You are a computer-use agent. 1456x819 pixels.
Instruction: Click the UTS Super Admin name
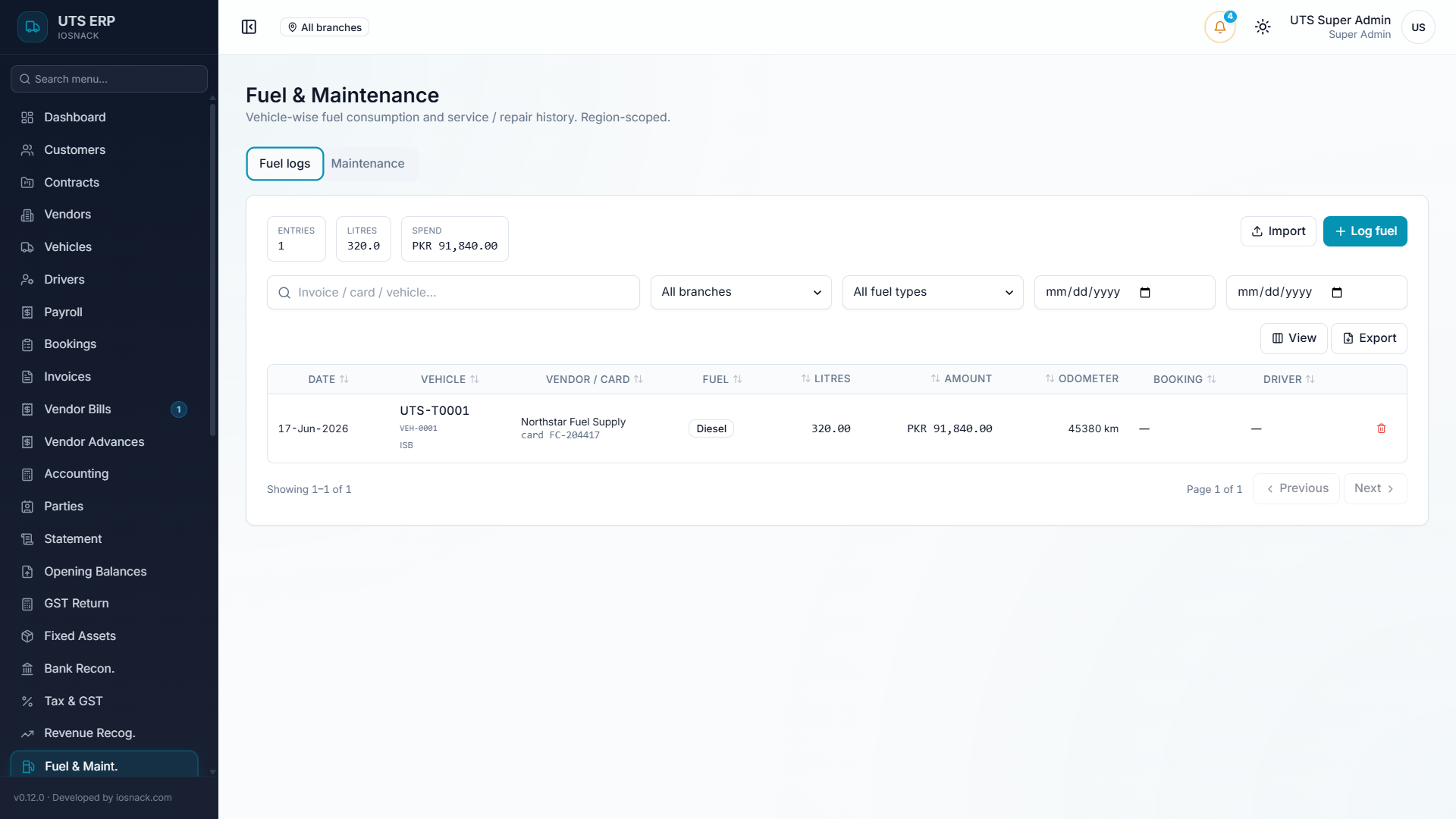pos(1340,20)
